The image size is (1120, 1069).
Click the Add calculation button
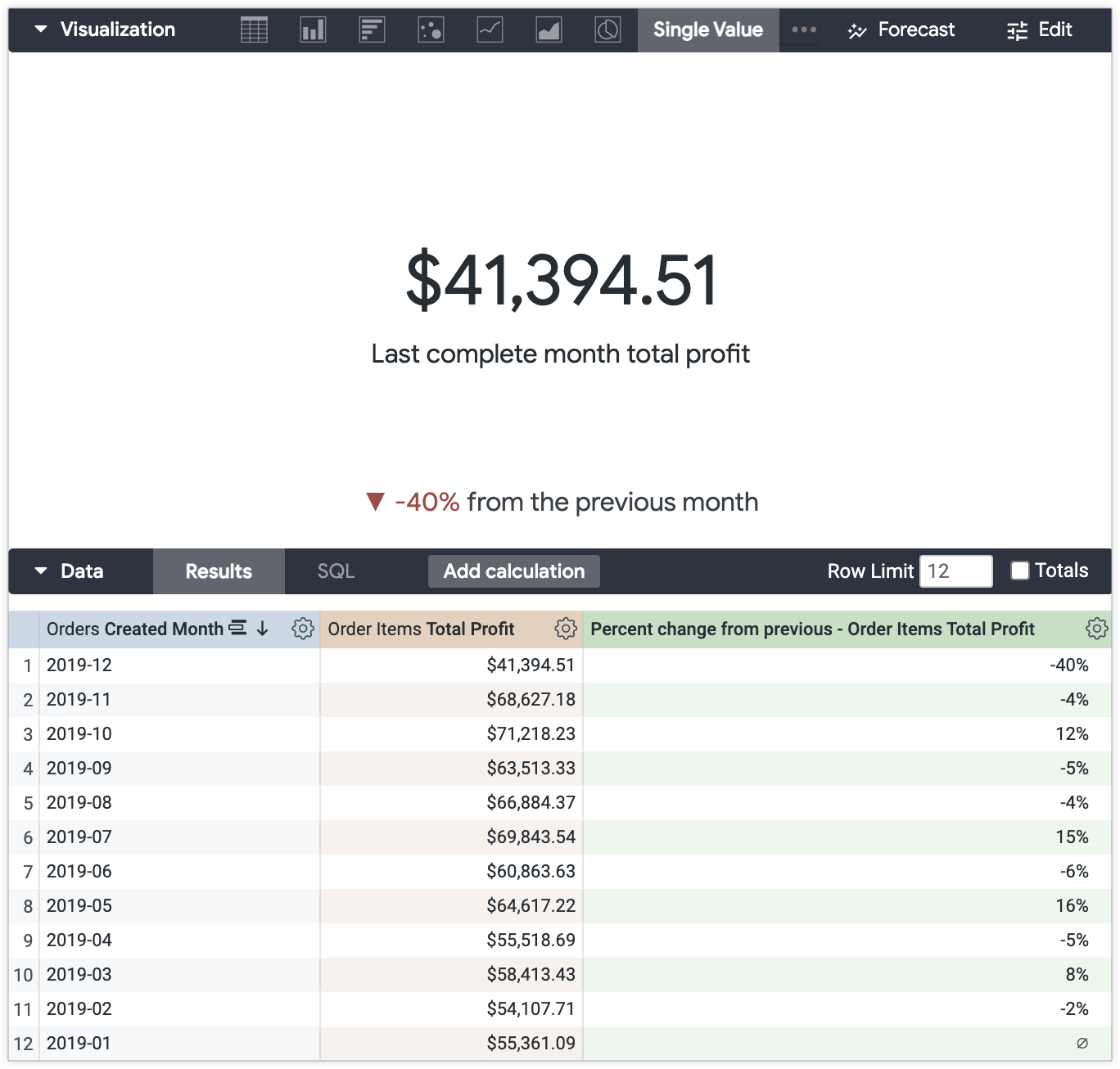click(513, 571)
